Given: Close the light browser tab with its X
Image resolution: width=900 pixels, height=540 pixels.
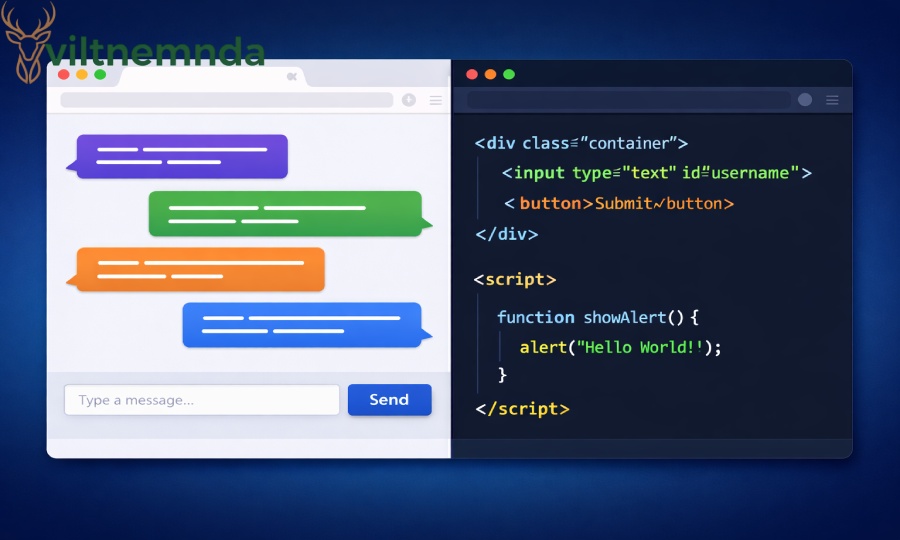Looking at the screenshot, I should [292, 76].
